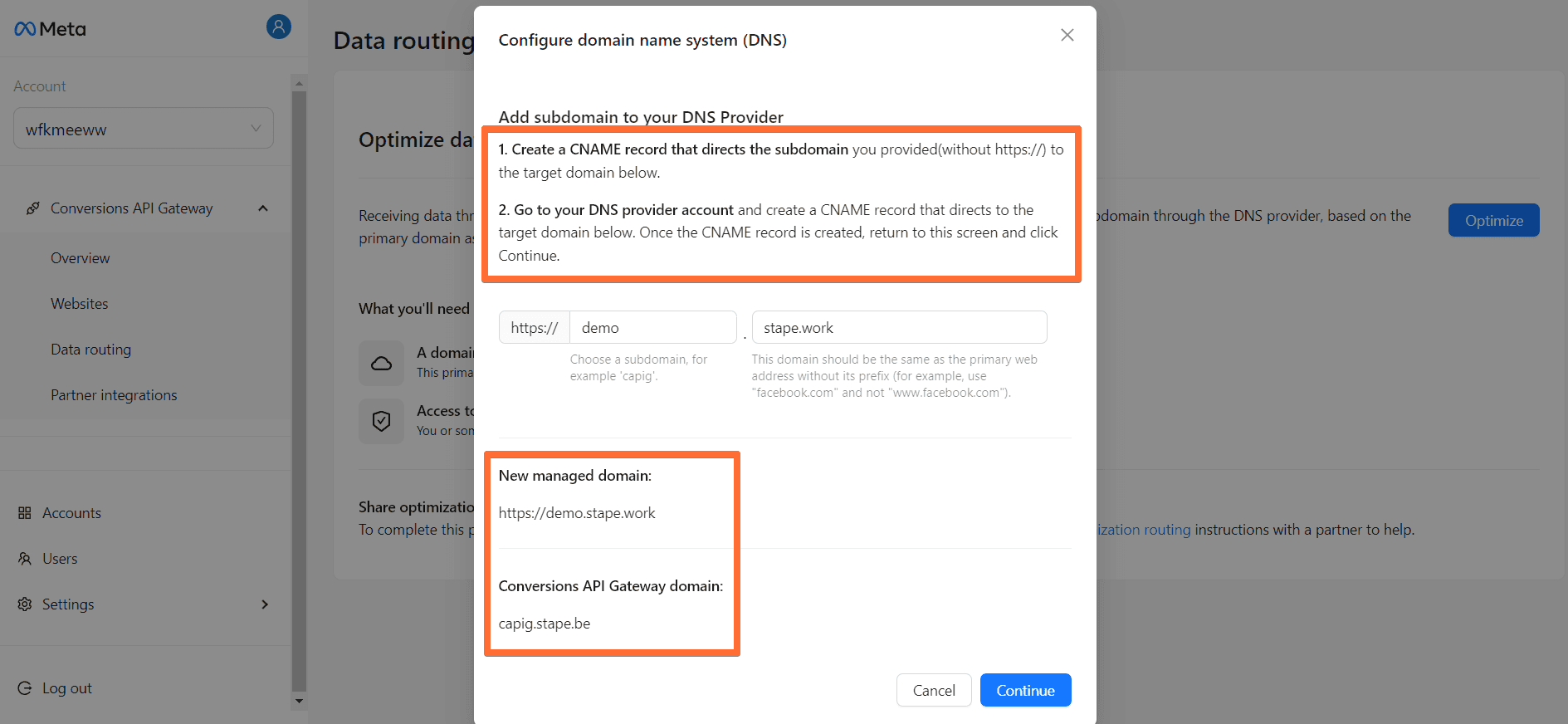Image resolution: width=1568 pixels, height=724 pixels.
Task: Click the Cancel button
Action: pyautogui.click(x=934, y=690)
